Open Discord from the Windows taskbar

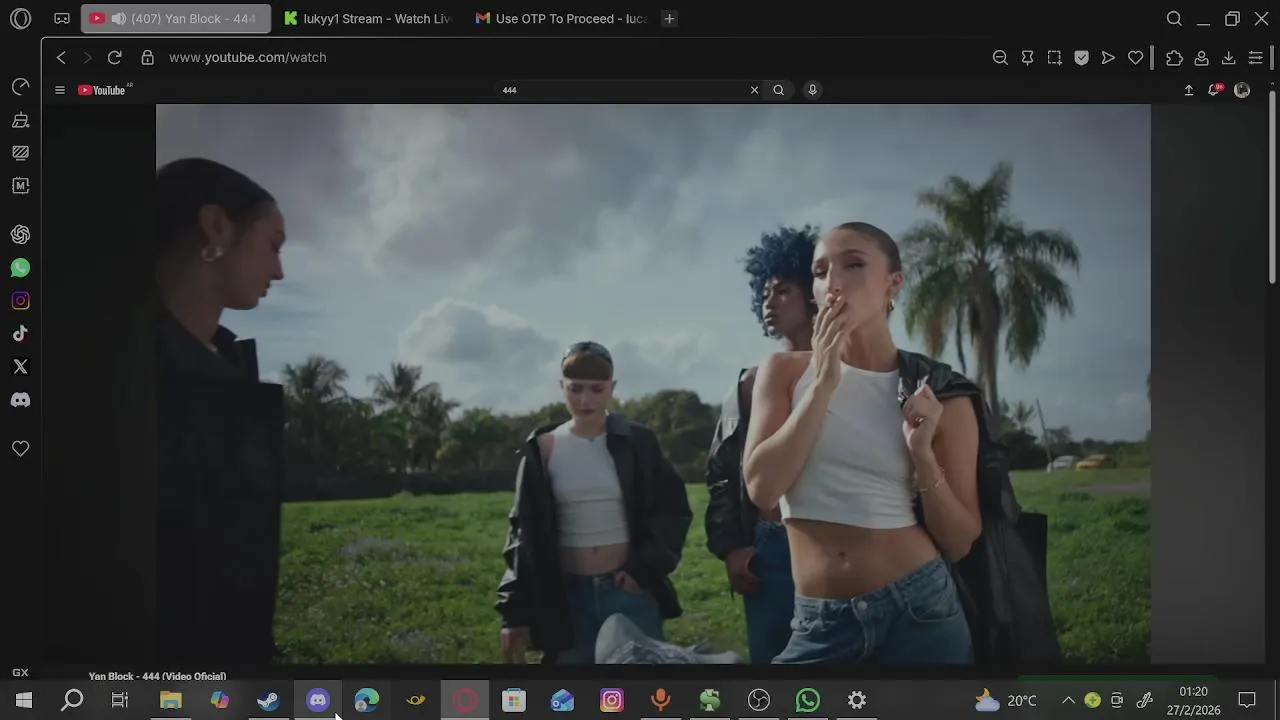click(318, 700)
